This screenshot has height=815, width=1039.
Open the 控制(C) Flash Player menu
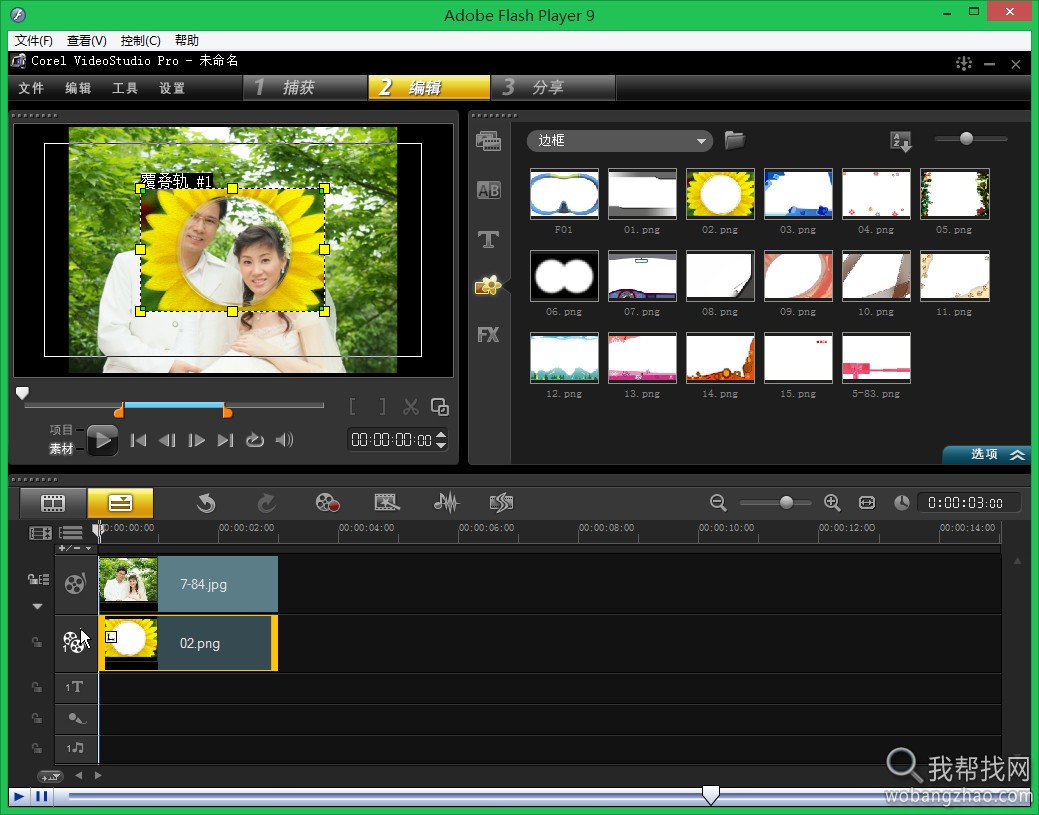140,40
